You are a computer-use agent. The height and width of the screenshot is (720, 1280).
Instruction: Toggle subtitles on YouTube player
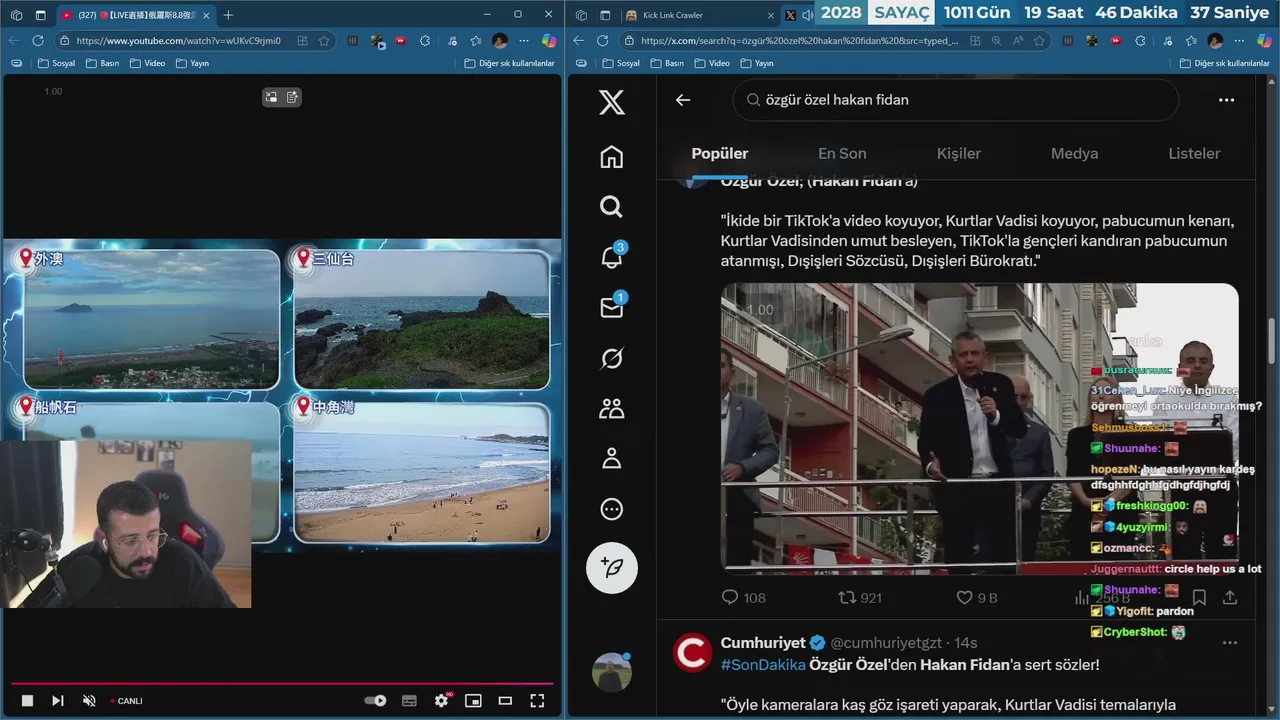[x=409, y=701]
